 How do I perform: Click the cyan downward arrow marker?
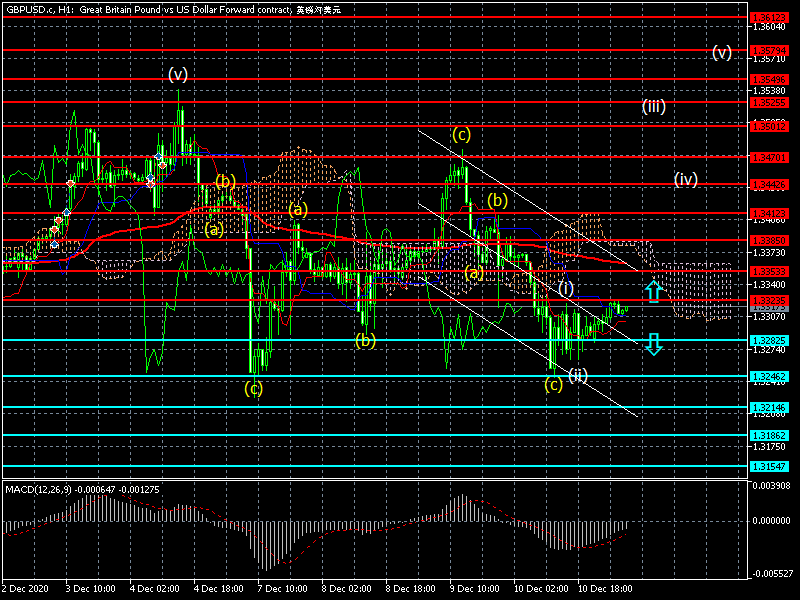(654, 344)
